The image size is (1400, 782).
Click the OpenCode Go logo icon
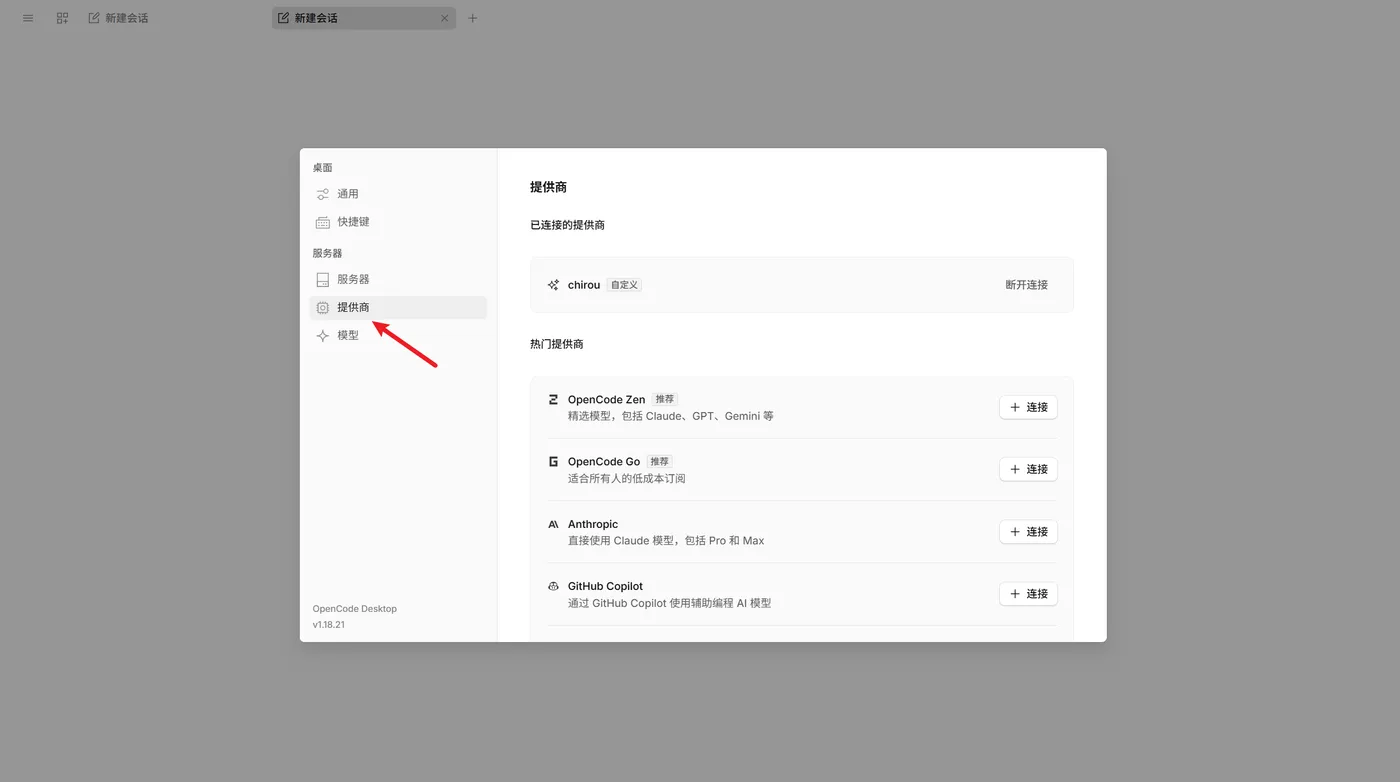point(553,462)
